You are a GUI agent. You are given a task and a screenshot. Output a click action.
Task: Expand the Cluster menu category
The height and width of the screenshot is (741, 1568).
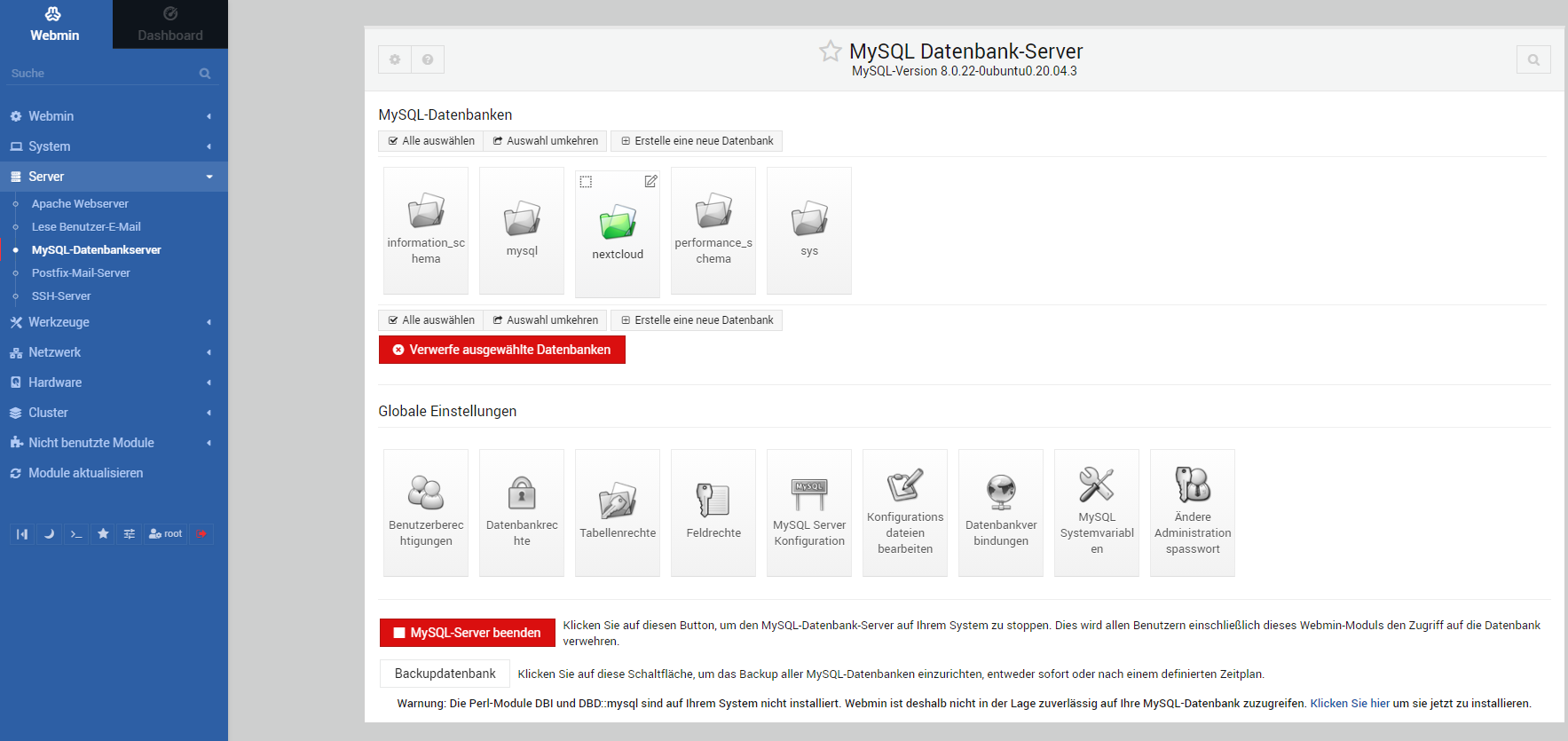[114, 413]
